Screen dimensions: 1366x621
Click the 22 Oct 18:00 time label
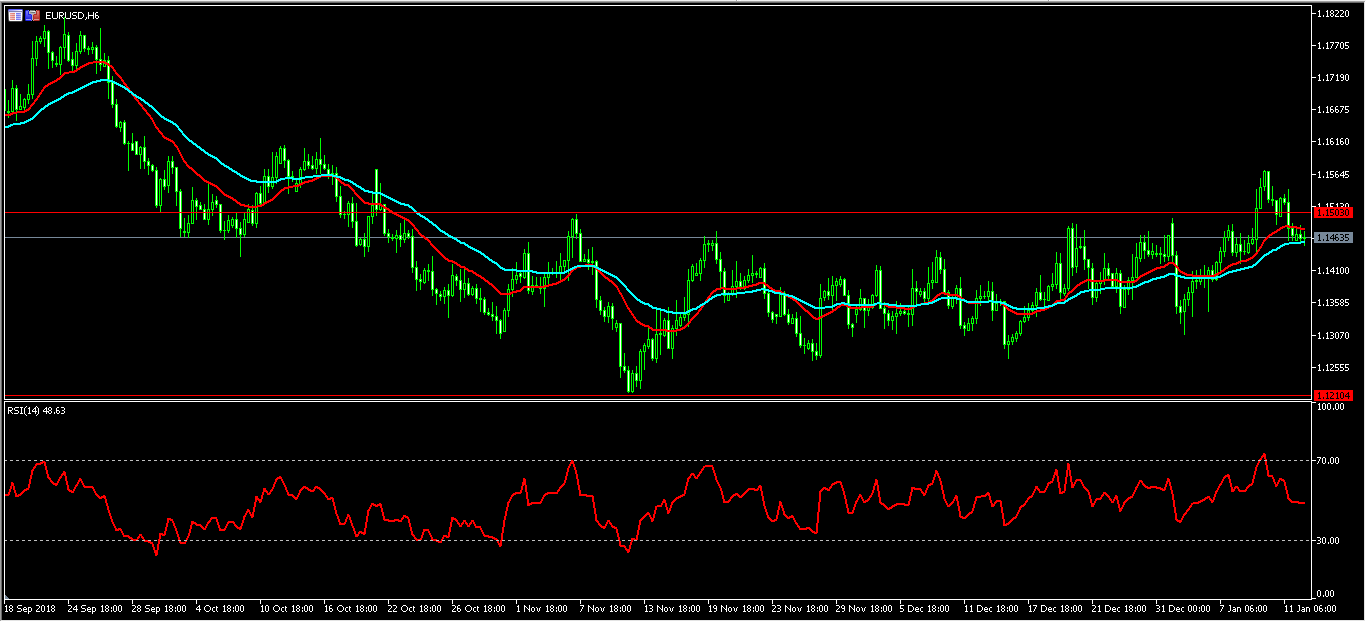point(412,608)
